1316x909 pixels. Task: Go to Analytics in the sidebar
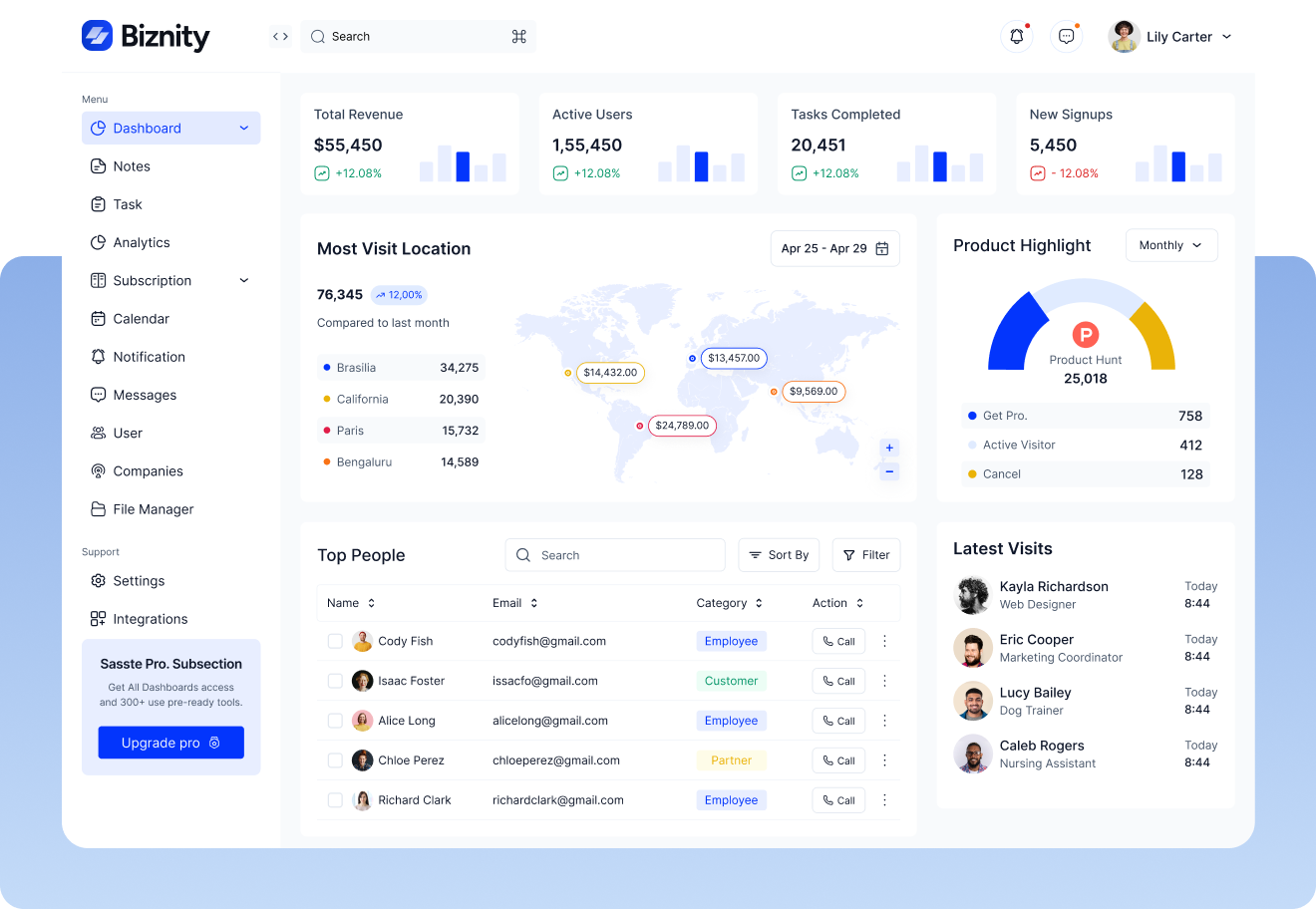142,242
